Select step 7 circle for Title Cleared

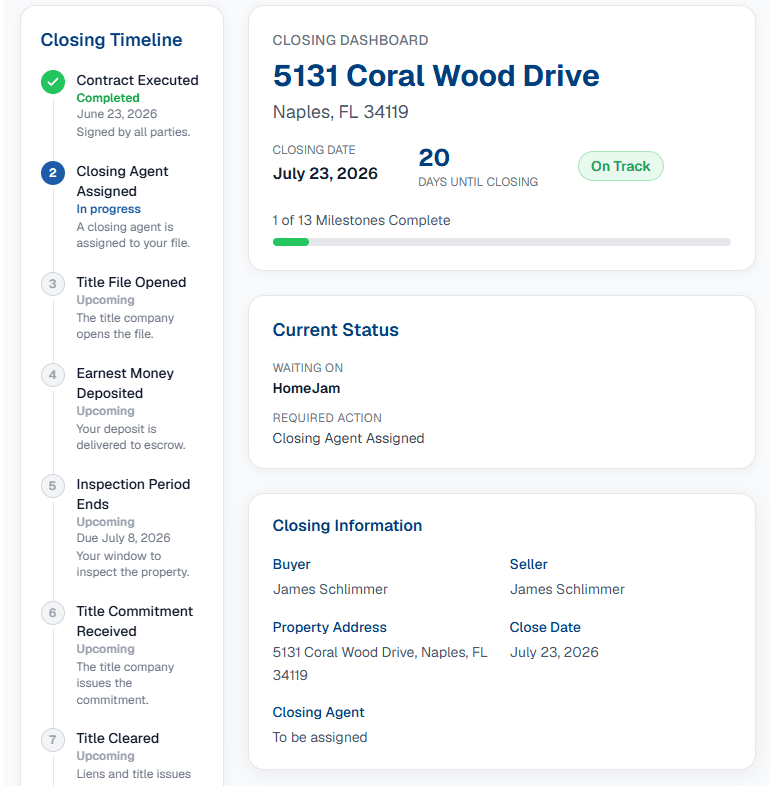click(53, 740)
